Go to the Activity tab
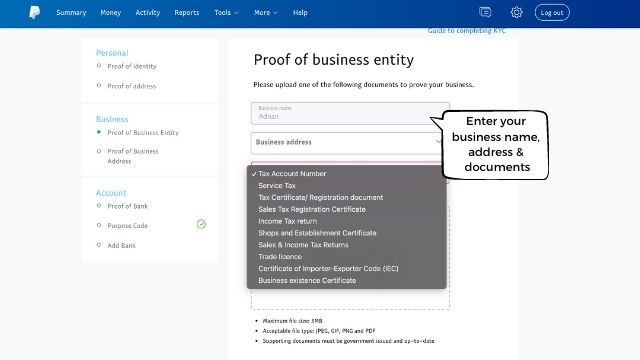Screen dimensions: 640x360 148,13
